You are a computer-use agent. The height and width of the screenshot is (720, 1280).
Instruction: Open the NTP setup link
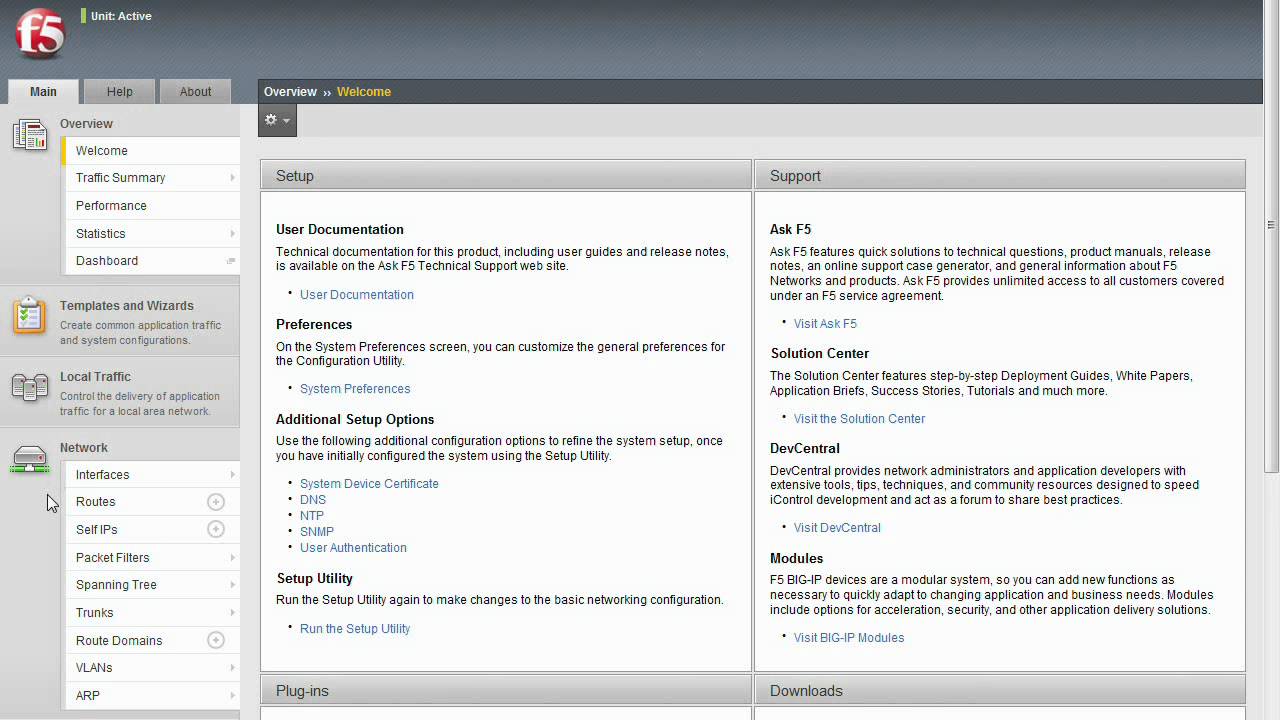[312, 516]
